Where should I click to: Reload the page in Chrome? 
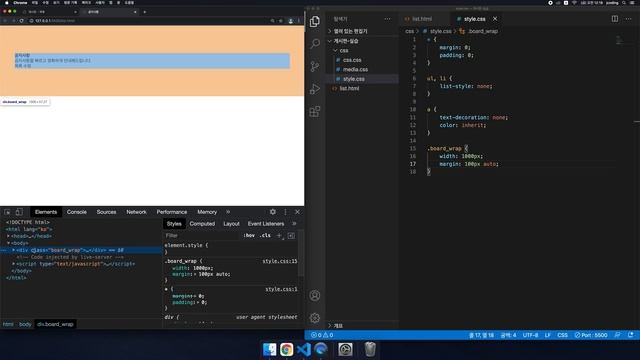click(21, 20)
